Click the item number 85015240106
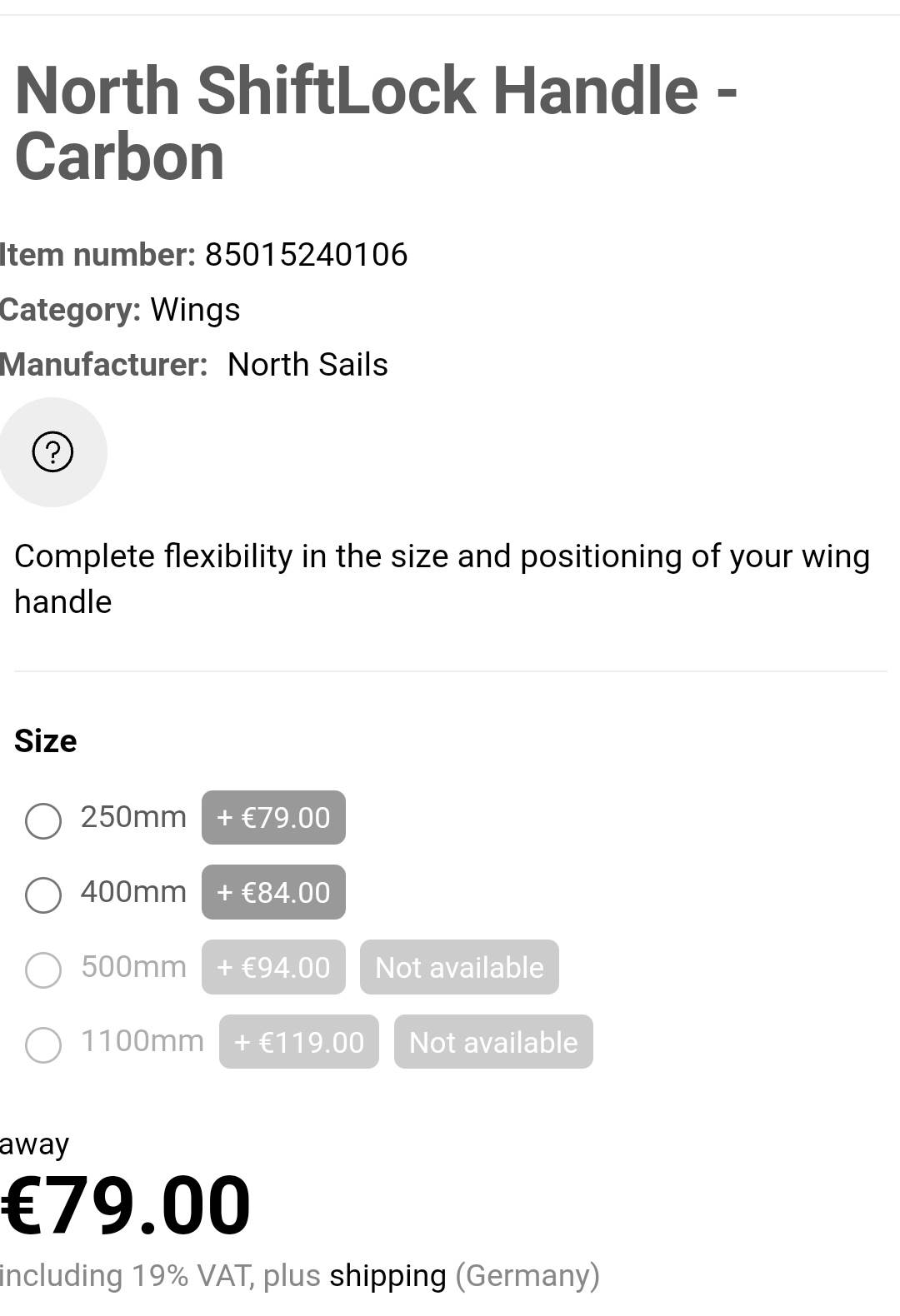This screenshot has width=900, height=1316. tap(306, 255)
